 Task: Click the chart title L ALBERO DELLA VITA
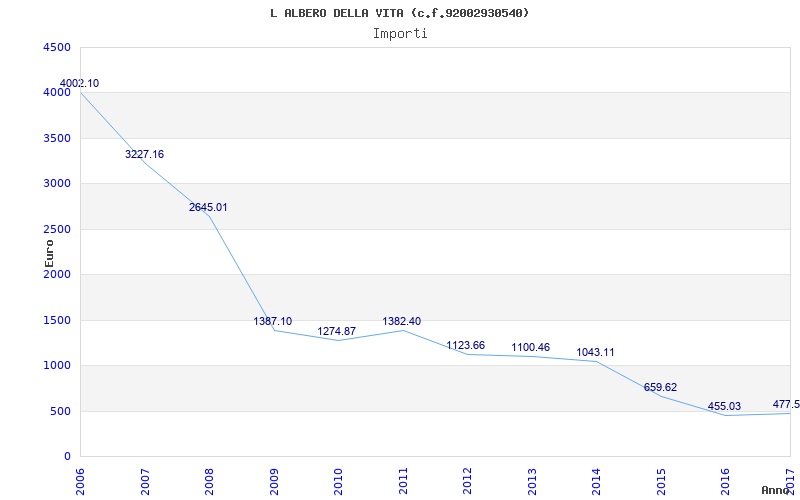[x=400, y=13]
